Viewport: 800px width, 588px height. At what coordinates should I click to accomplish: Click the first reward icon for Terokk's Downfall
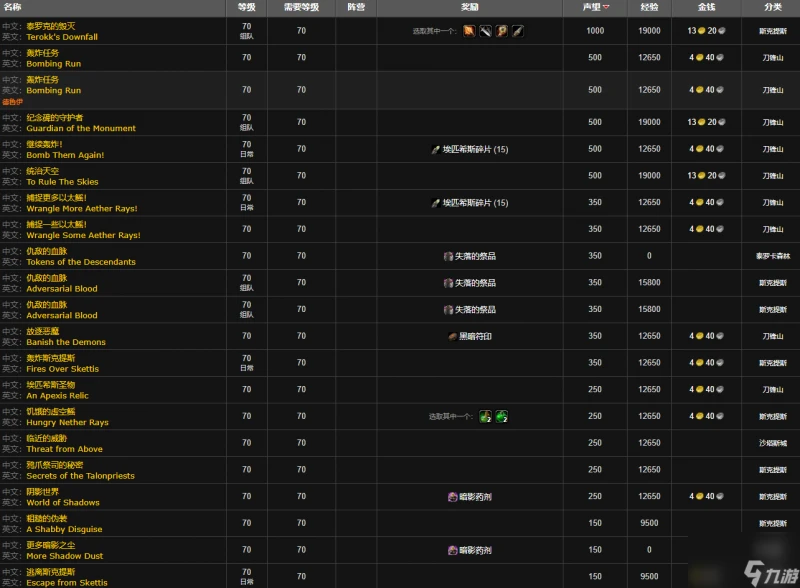pos(468,31)
